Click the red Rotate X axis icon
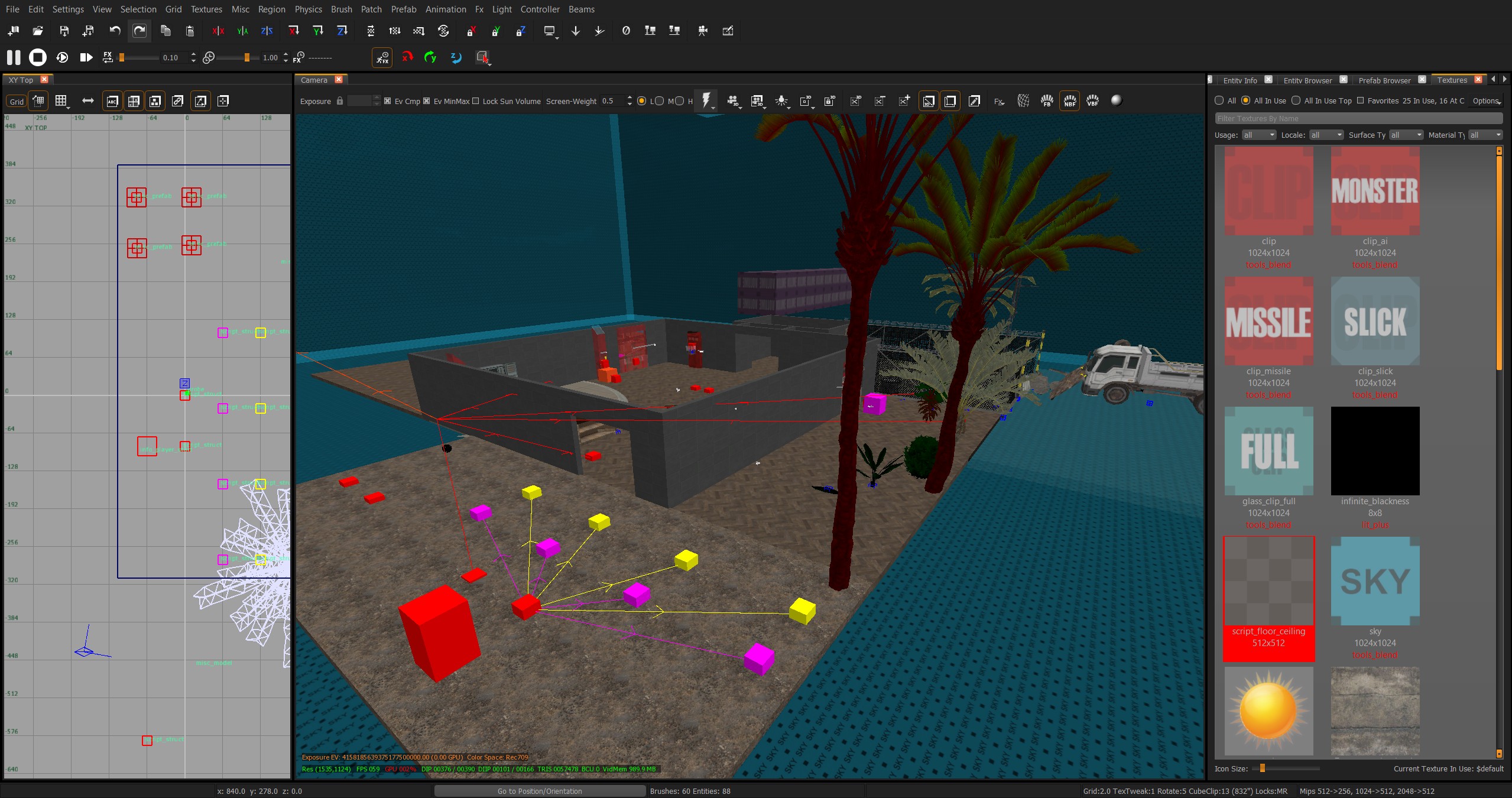 294,31
